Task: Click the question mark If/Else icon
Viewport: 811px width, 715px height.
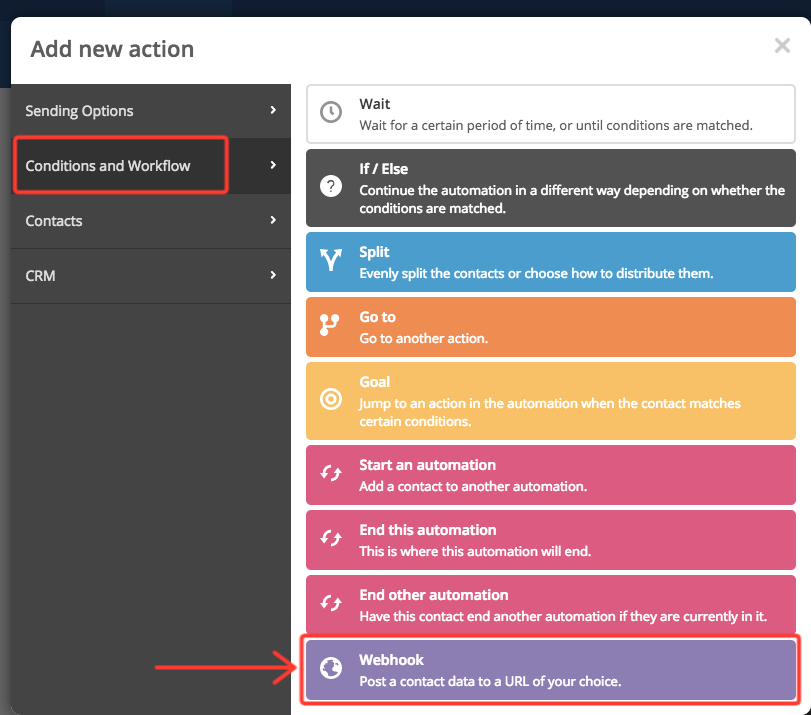Action: [x=331, y=186]
